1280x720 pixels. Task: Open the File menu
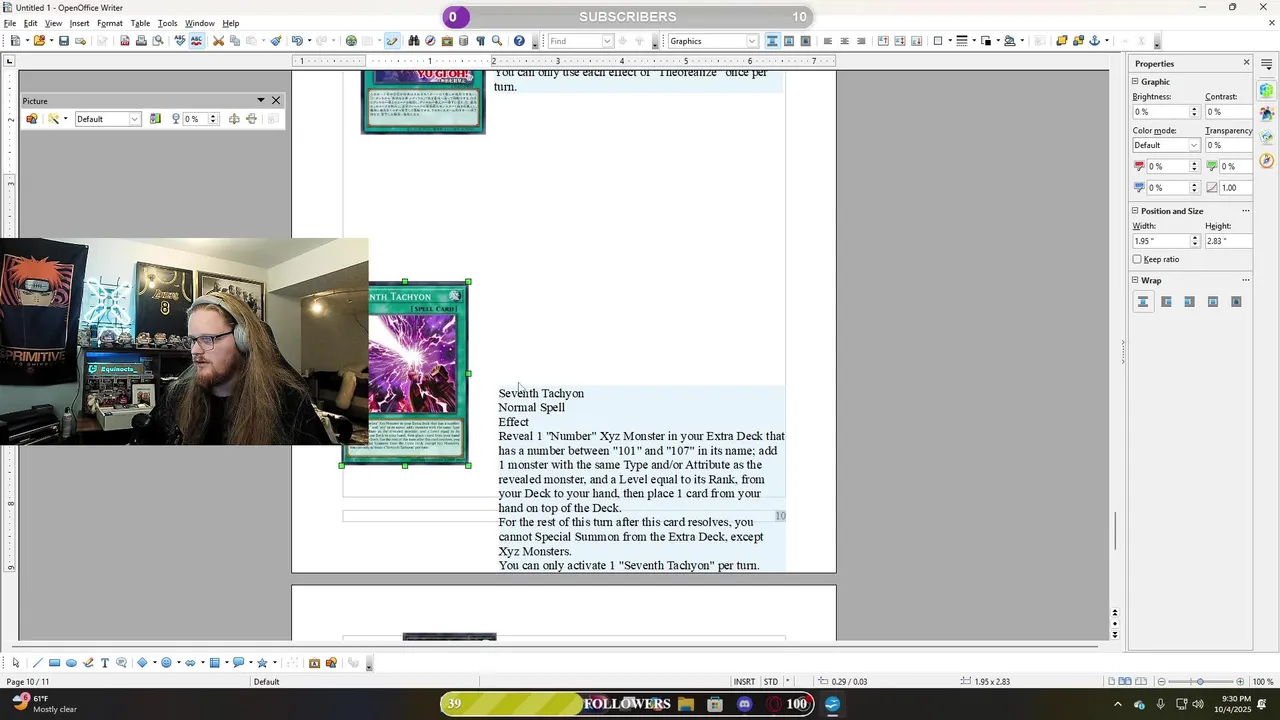tap(10, 23)
